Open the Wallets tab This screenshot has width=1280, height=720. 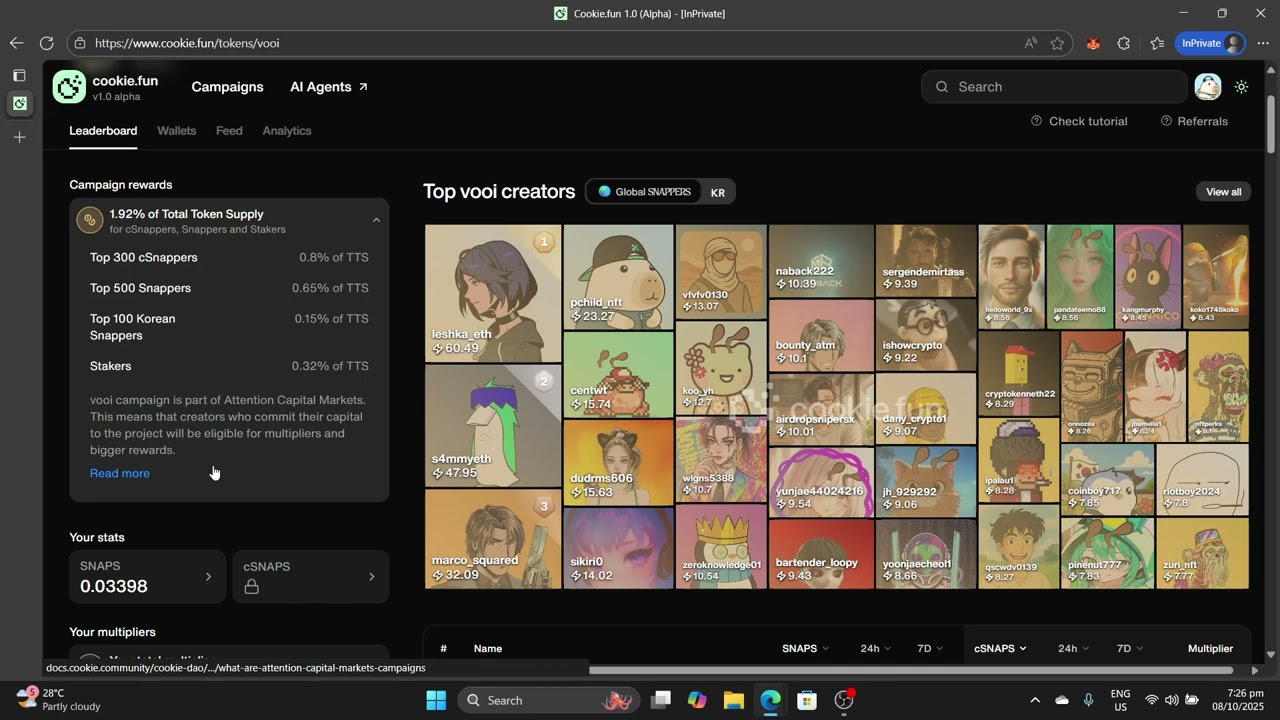(x=177, y=131)
